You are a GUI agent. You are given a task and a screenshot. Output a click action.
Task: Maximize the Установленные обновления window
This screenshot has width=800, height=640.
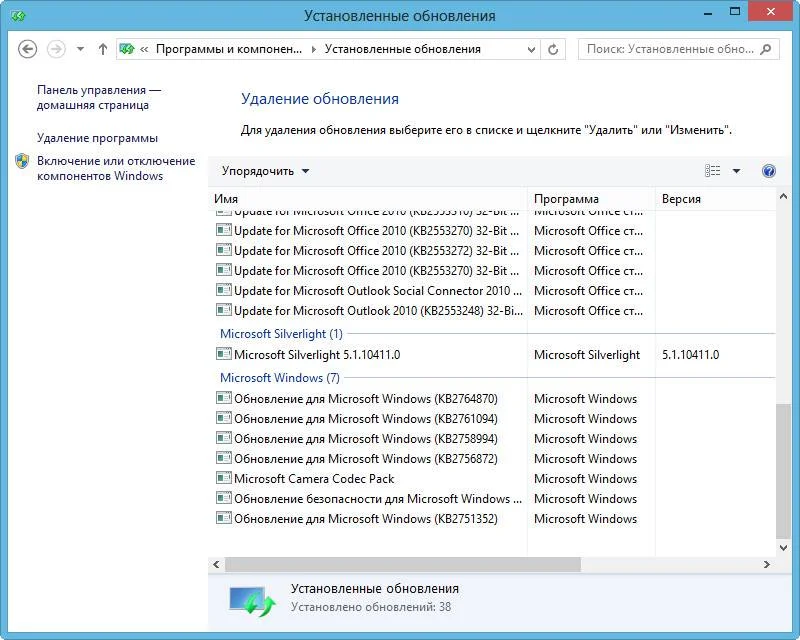735,12
